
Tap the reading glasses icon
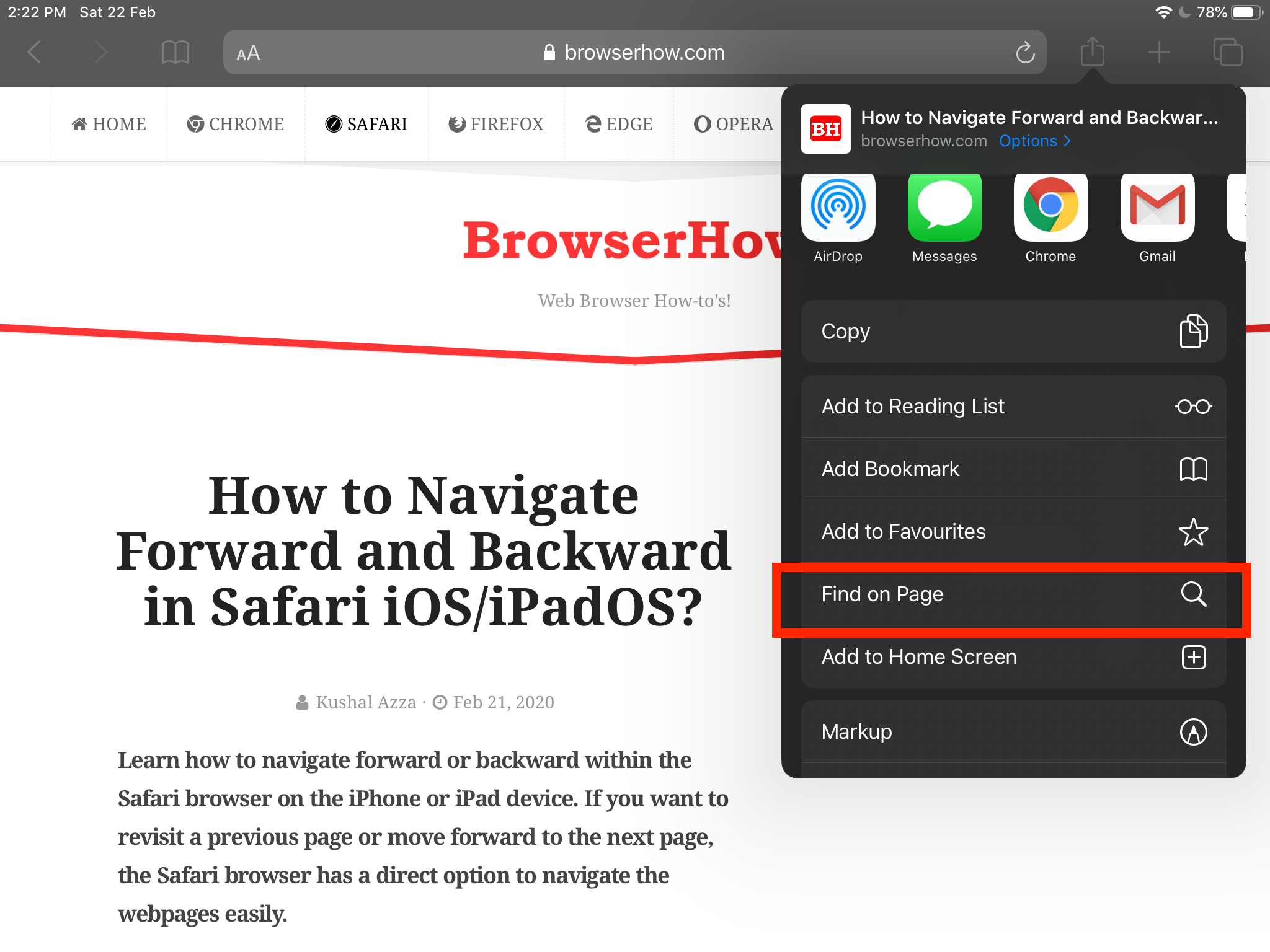(1194, 407)
